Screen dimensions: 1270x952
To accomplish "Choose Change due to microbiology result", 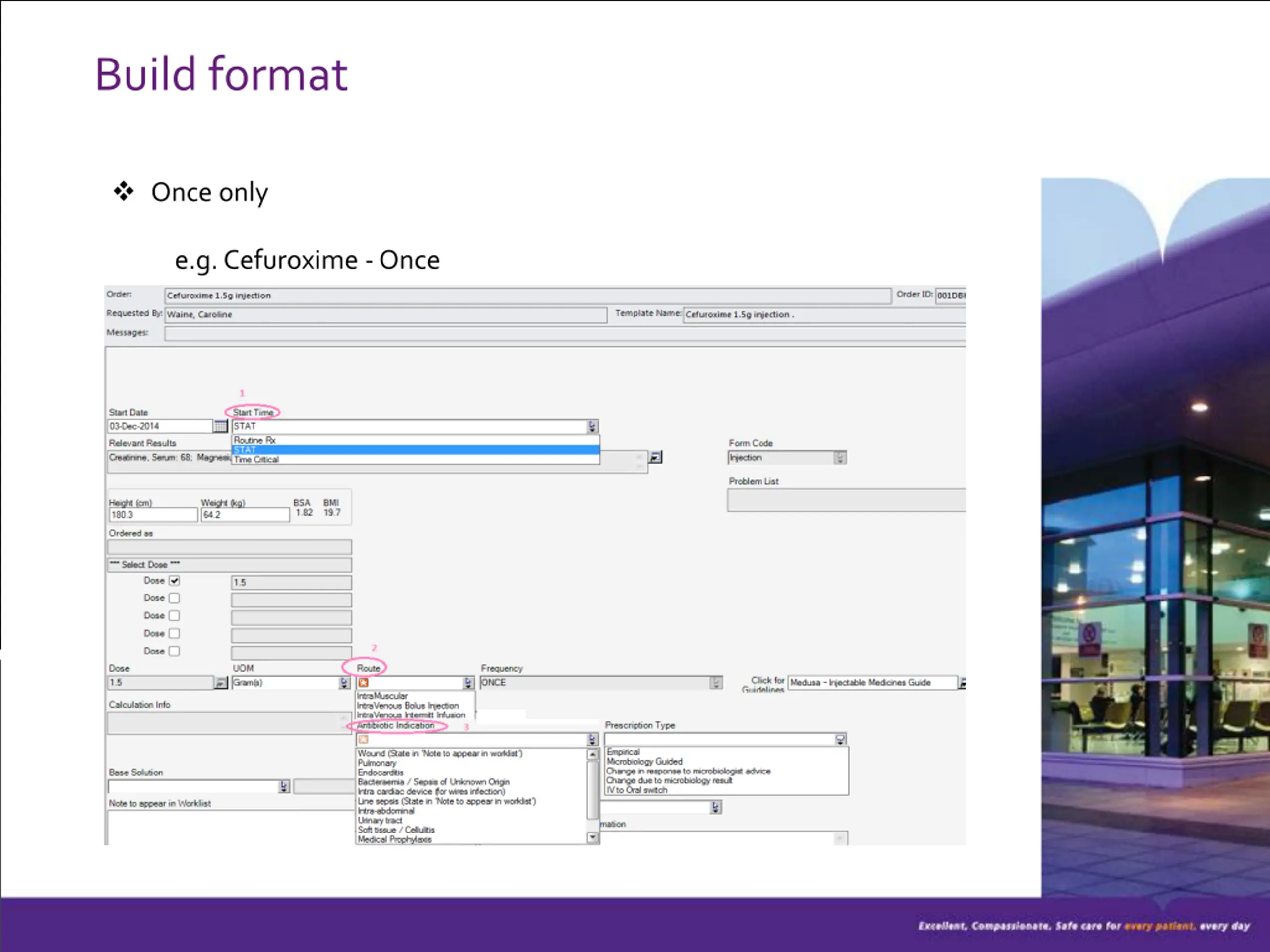I will [726, 780].
